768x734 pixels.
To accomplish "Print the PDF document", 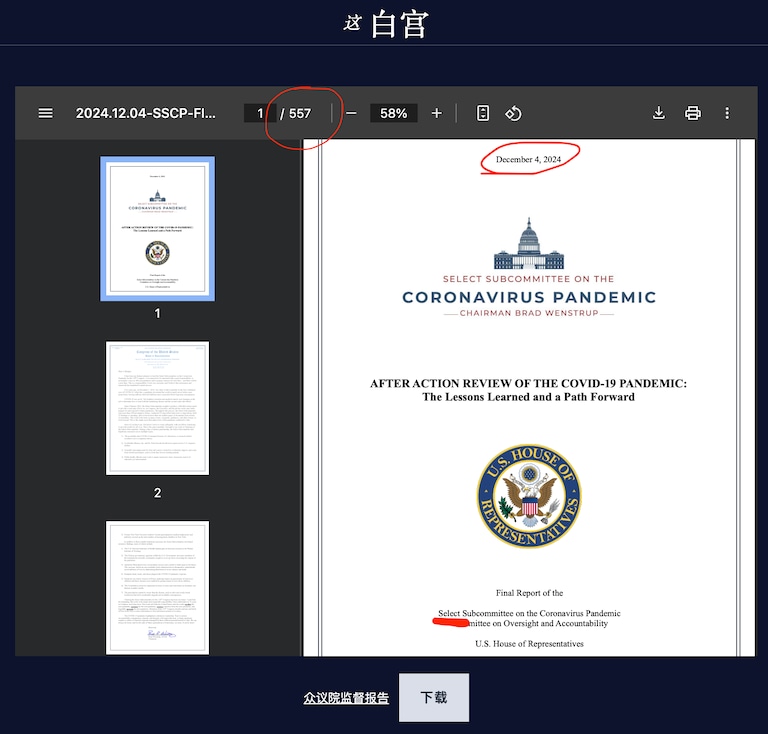I will point(693,113).
